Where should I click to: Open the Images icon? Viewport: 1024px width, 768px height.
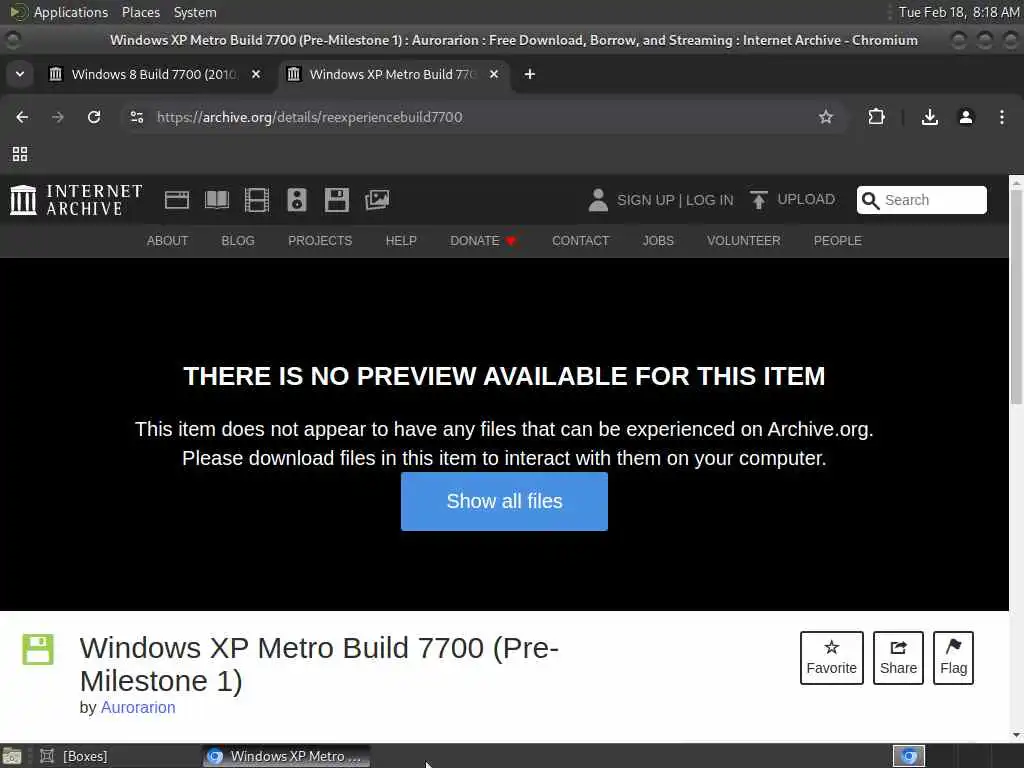tap(377, 200)
